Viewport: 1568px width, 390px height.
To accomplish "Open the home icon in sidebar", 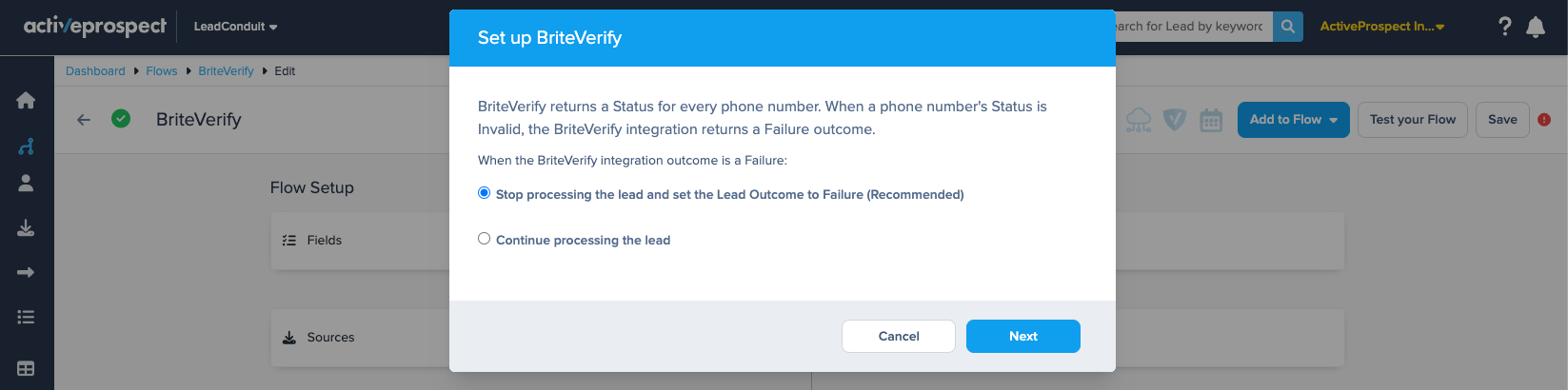I will [26, 100].
